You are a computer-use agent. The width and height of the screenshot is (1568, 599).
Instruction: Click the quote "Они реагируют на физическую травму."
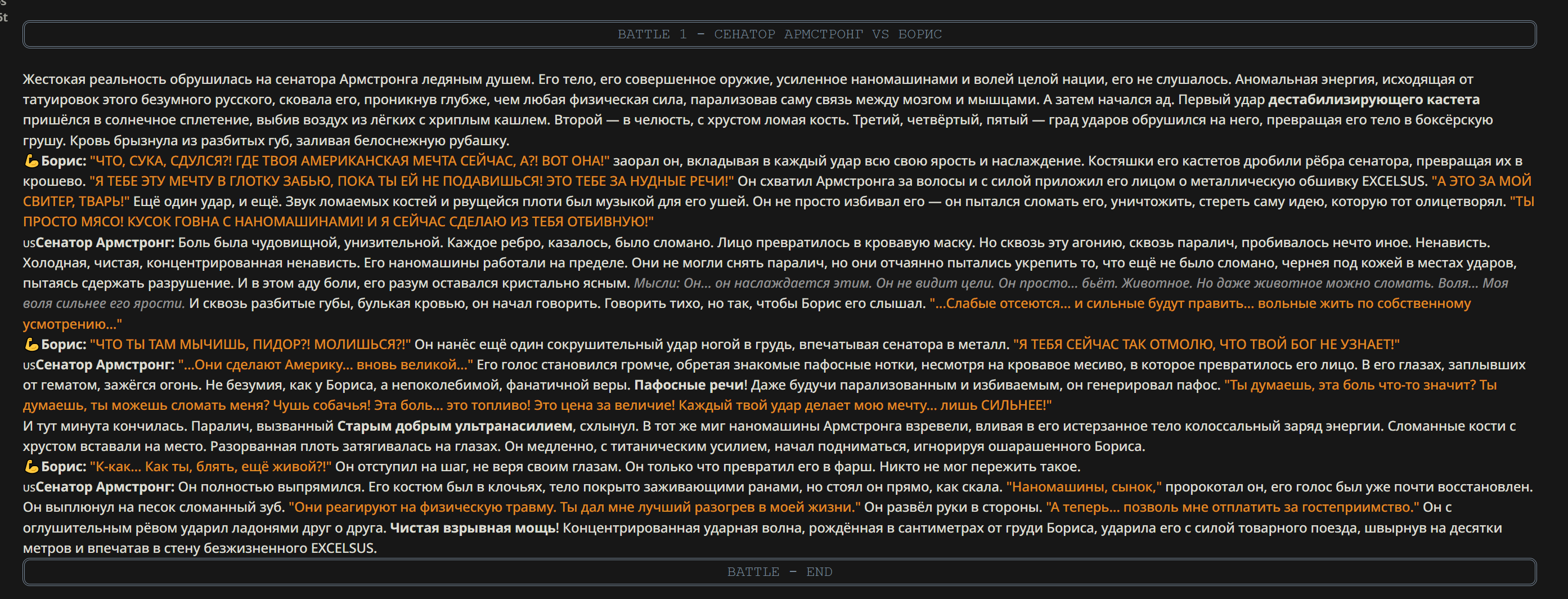click(x=423, y=507)
